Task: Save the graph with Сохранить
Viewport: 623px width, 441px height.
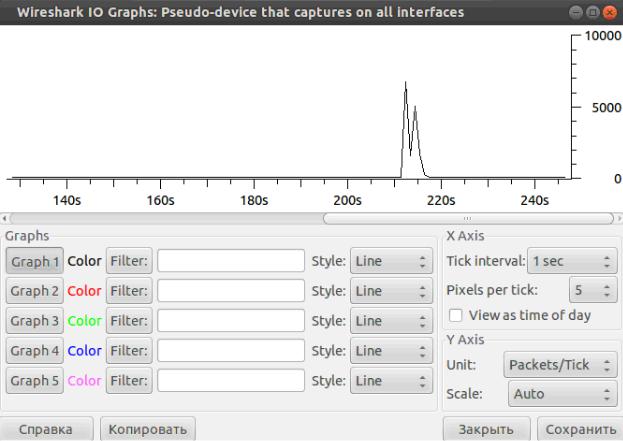Action: [580, 429]
